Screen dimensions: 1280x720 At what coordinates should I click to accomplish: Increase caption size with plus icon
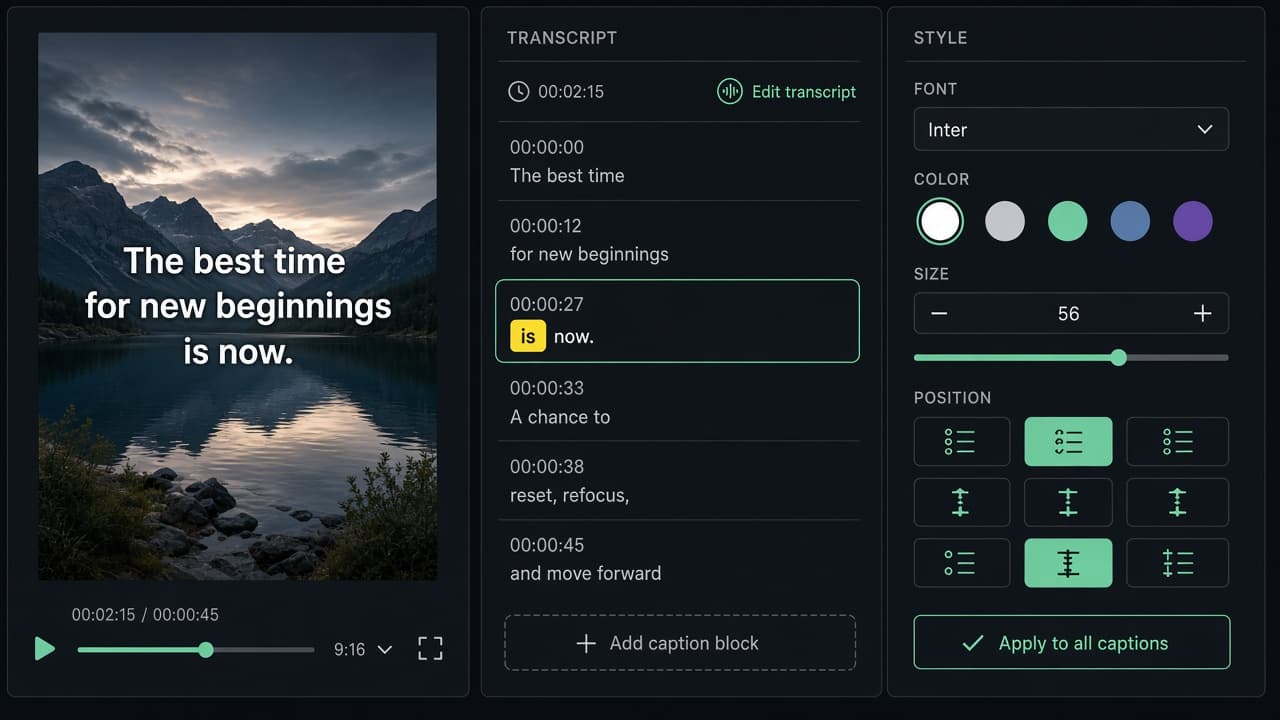pyautogui.click(x=1203, y=314)
